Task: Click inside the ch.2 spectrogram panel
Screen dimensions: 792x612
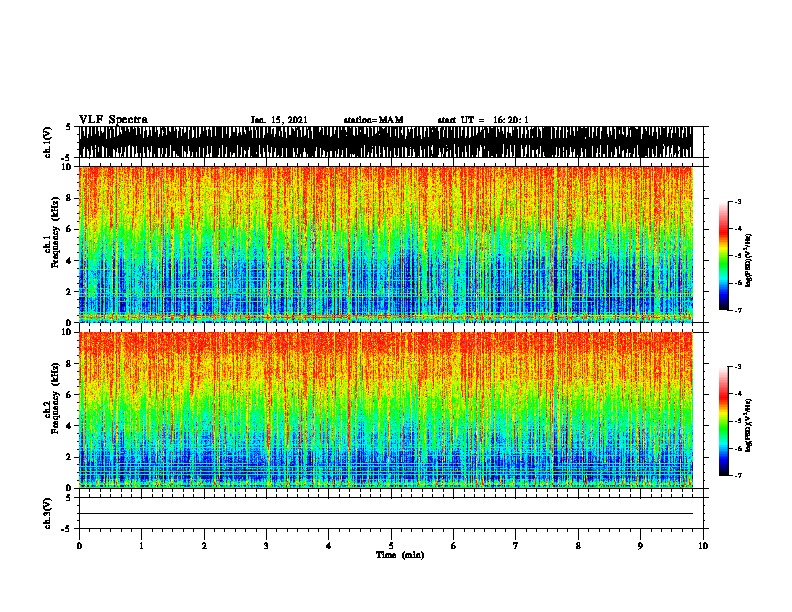Action: 386,410
